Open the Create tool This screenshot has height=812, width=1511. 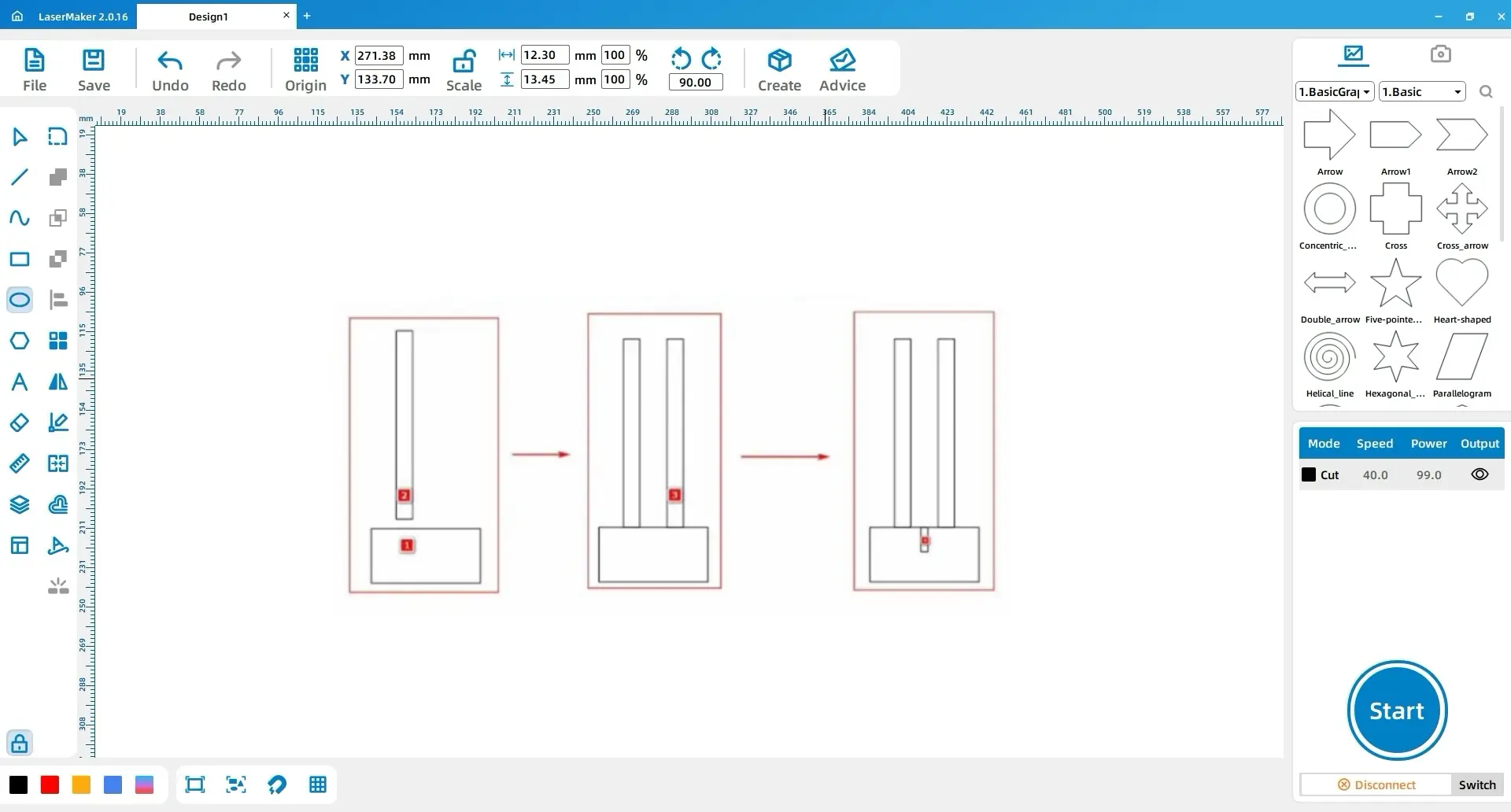(779, 70)
